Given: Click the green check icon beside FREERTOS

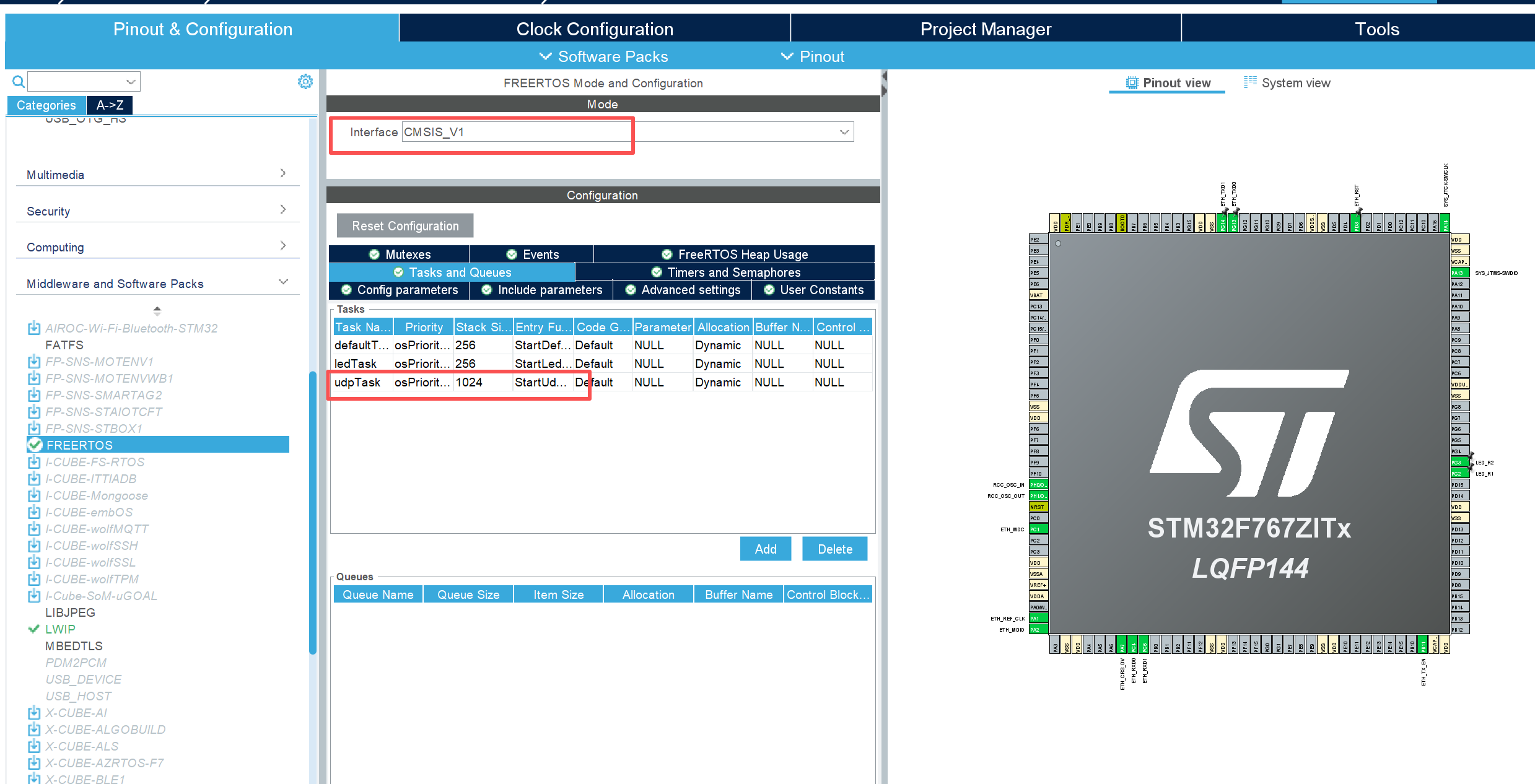Looking at the screenshot, I should pyautogui.click(x=35, y=445).
